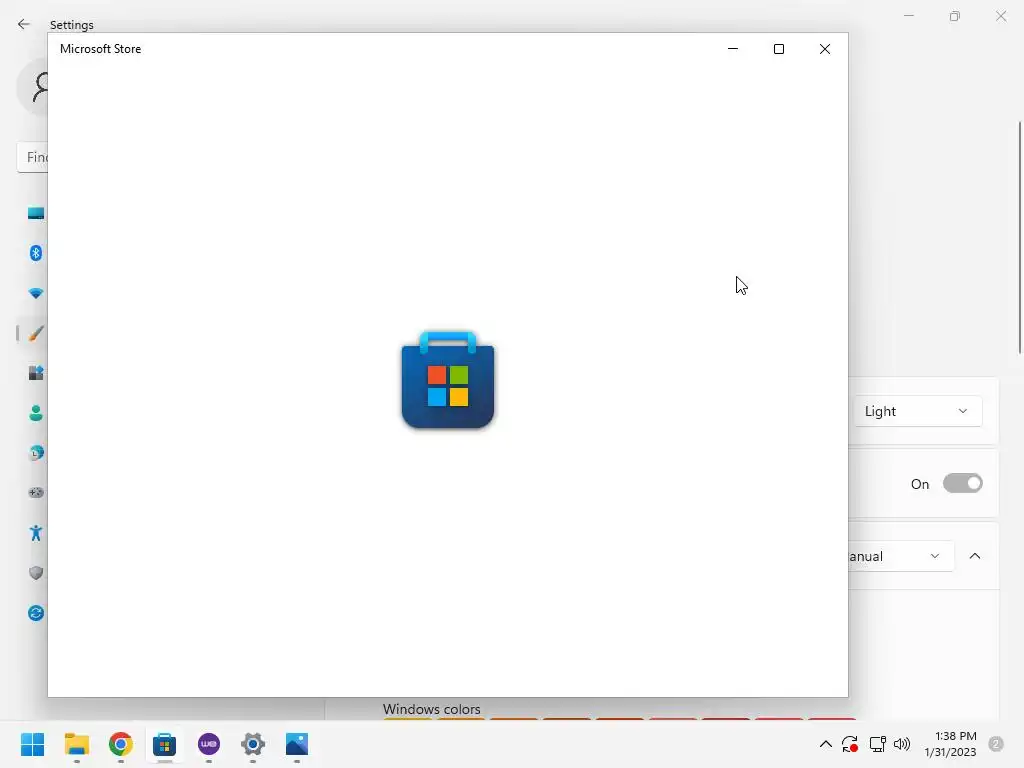1024x768 pixels.
Task: Go back with the Settings back arrow
Action: coord(24,24)
